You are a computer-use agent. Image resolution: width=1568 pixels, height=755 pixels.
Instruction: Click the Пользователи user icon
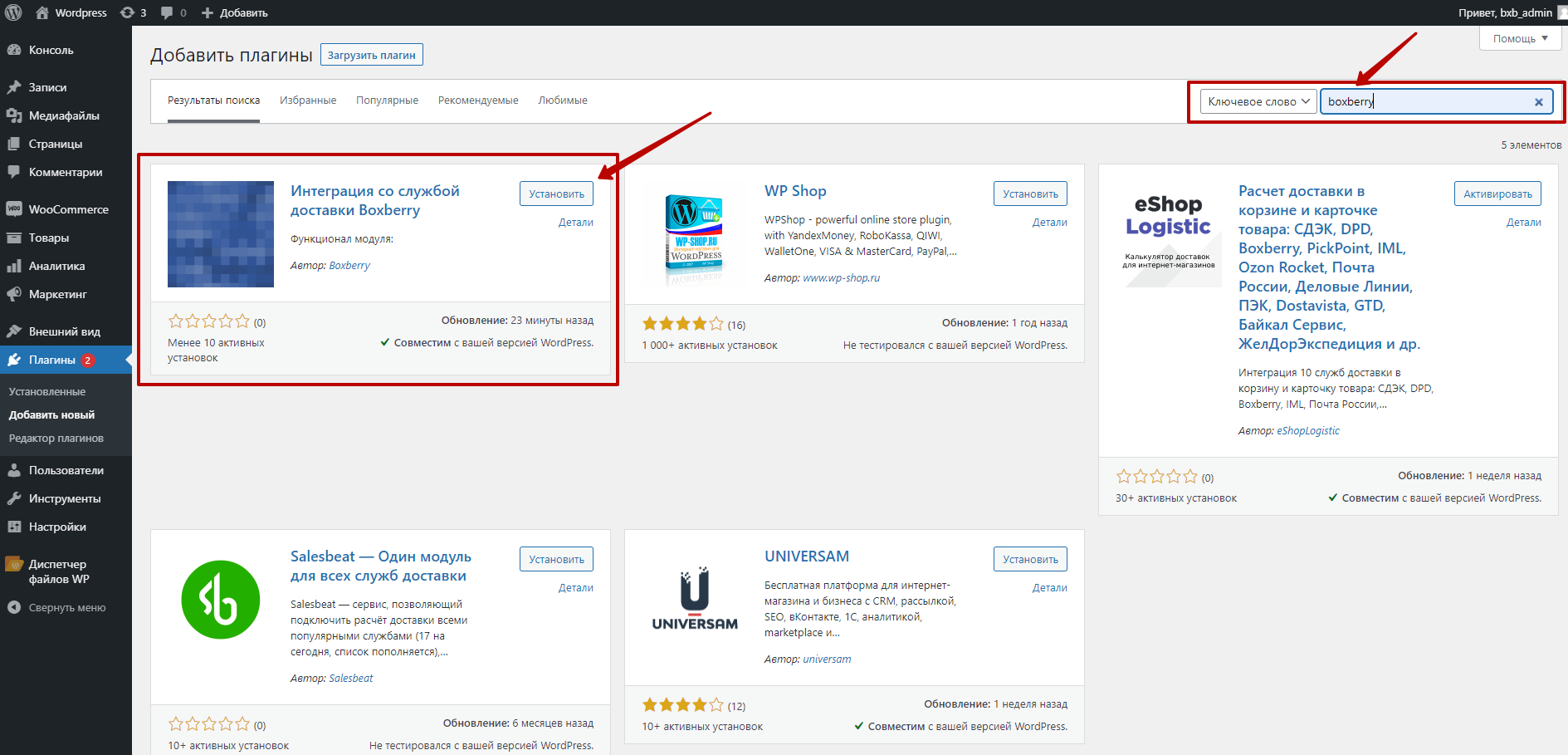[14, 470]
